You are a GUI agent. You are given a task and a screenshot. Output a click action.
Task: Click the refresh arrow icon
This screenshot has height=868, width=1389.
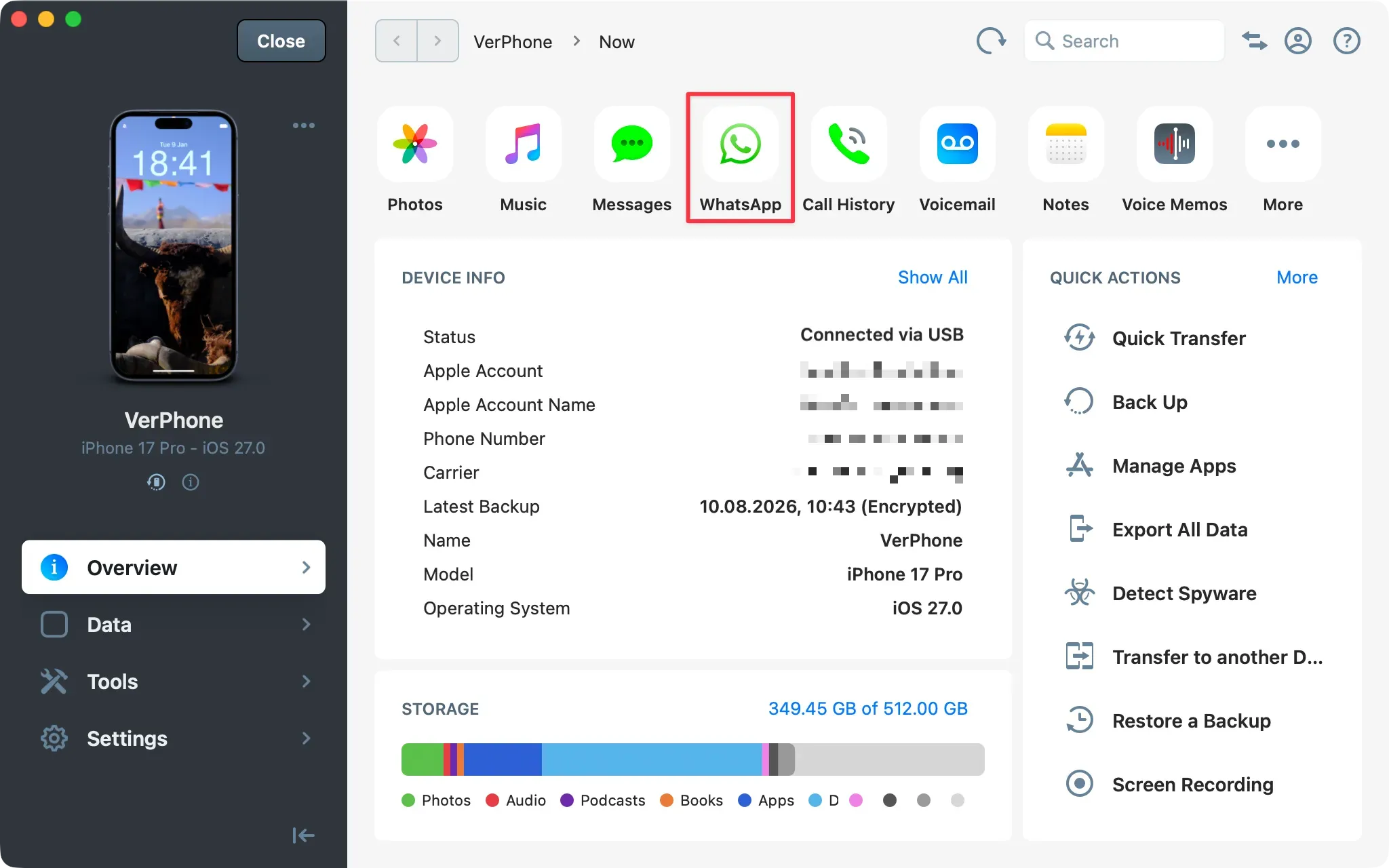coord(991,41)
